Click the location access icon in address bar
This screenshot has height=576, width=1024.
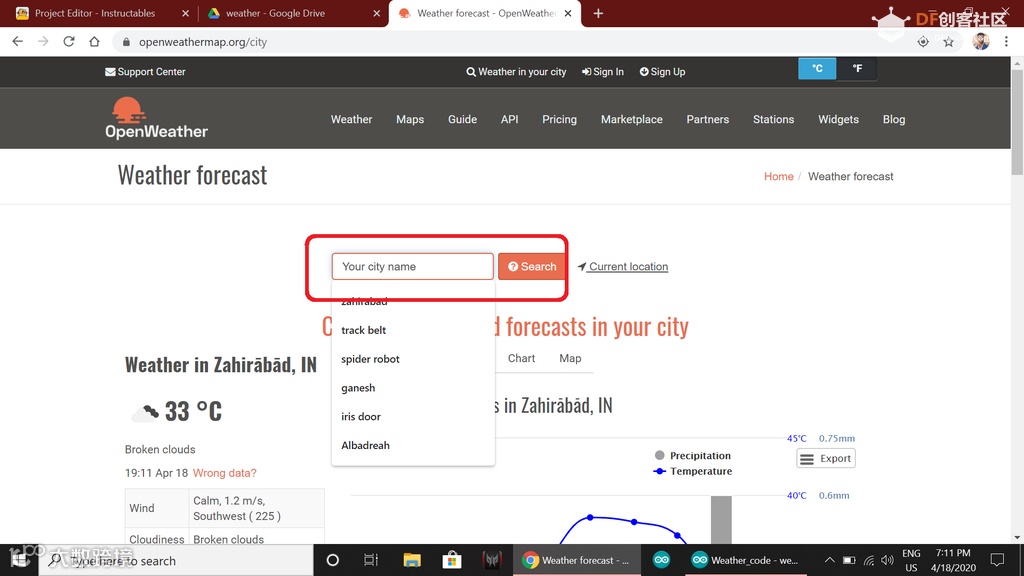point(923,42)
